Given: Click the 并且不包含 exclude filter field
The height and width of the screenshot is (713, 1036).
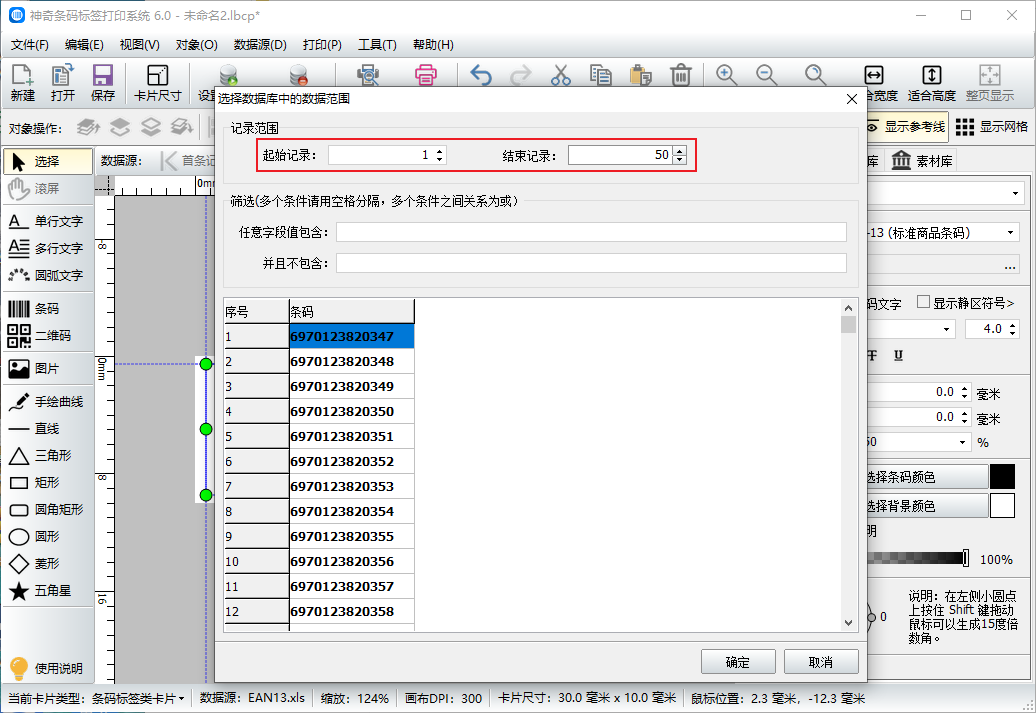Looking at the screenshot, I should [591, 263].
